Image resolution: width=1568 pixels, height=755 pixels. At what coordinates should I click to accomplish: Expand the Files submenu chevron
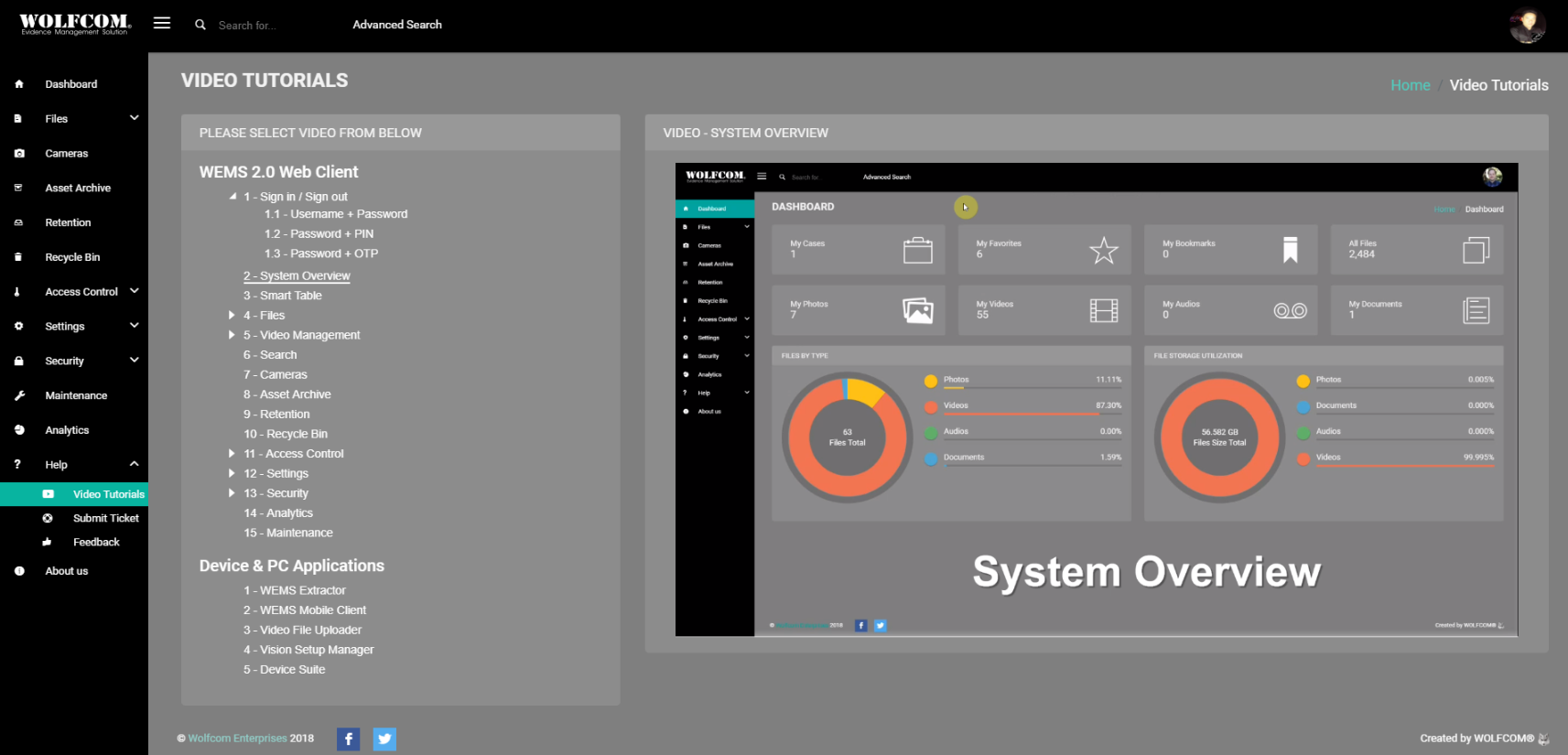135,118
